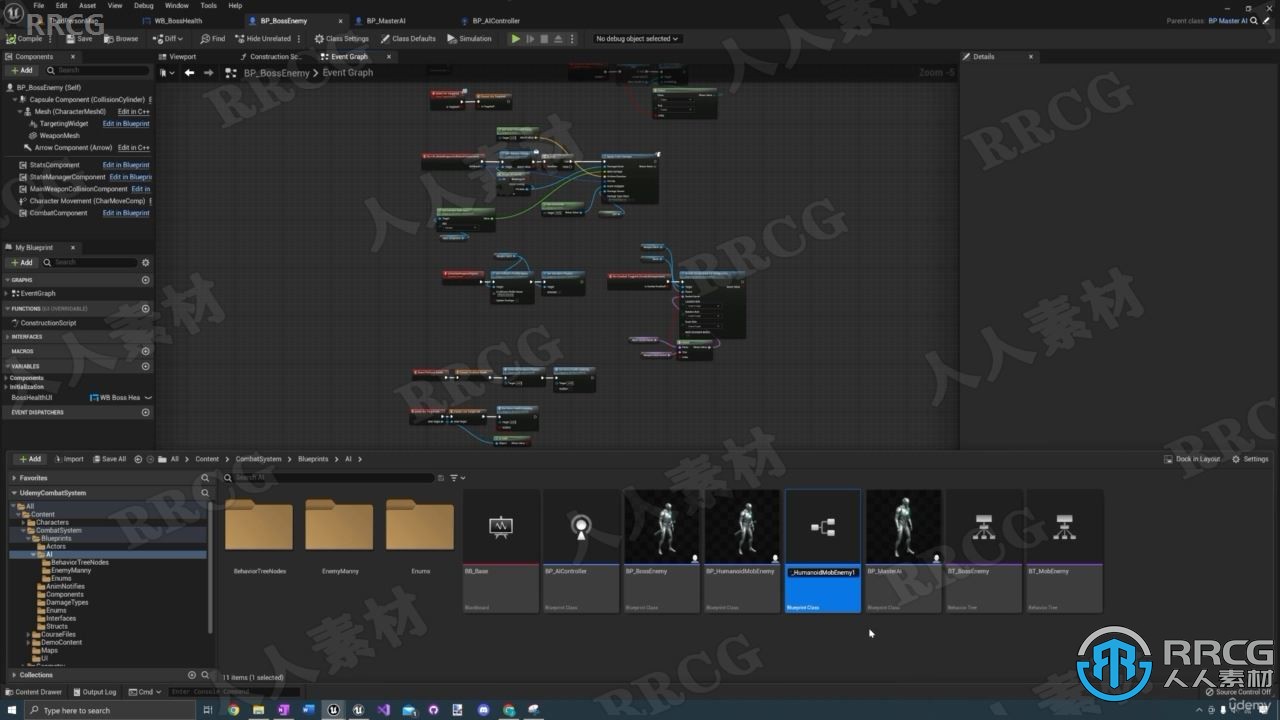Viewport: 1280px width, 720px height.
Task: Add new variable with plus icon
Action: [145, 366]
